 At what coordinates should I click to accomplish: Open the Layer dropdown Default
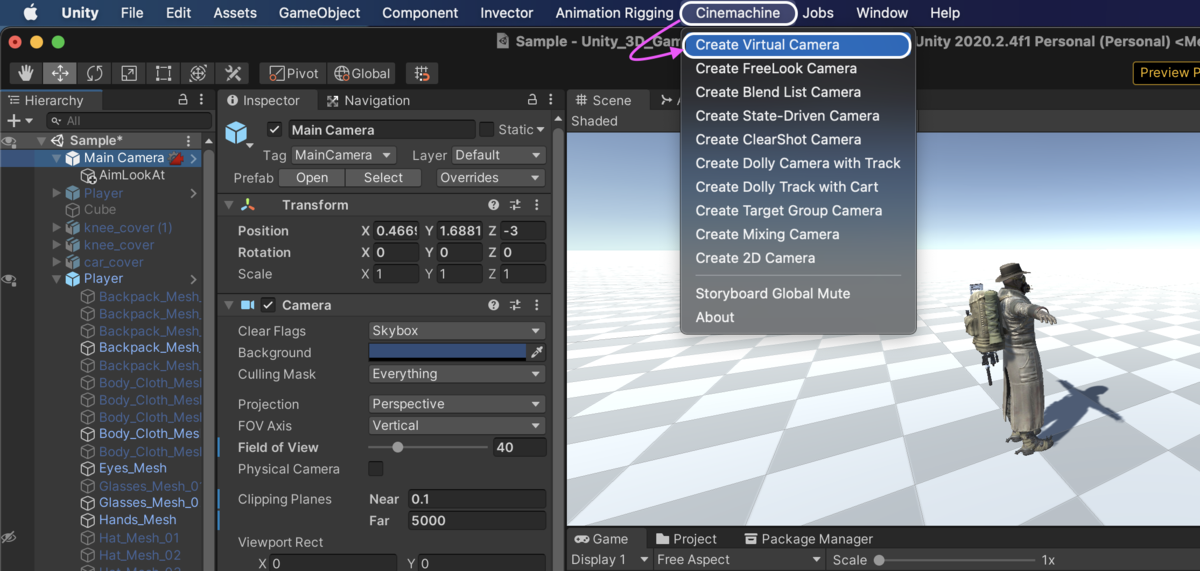(x=498, y=155)
